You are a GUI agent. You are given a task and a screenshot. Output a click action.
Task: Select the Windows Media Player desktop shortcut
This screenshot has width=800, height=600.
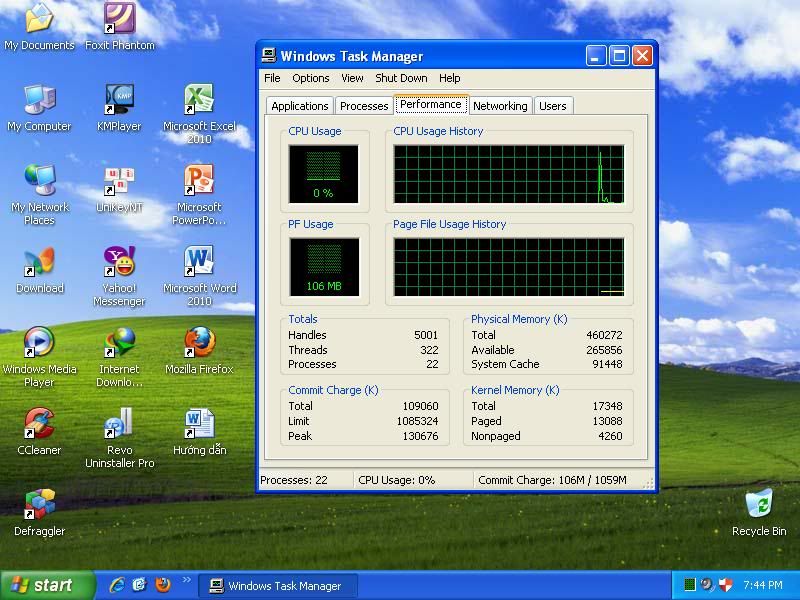click(x=39, y=357)
